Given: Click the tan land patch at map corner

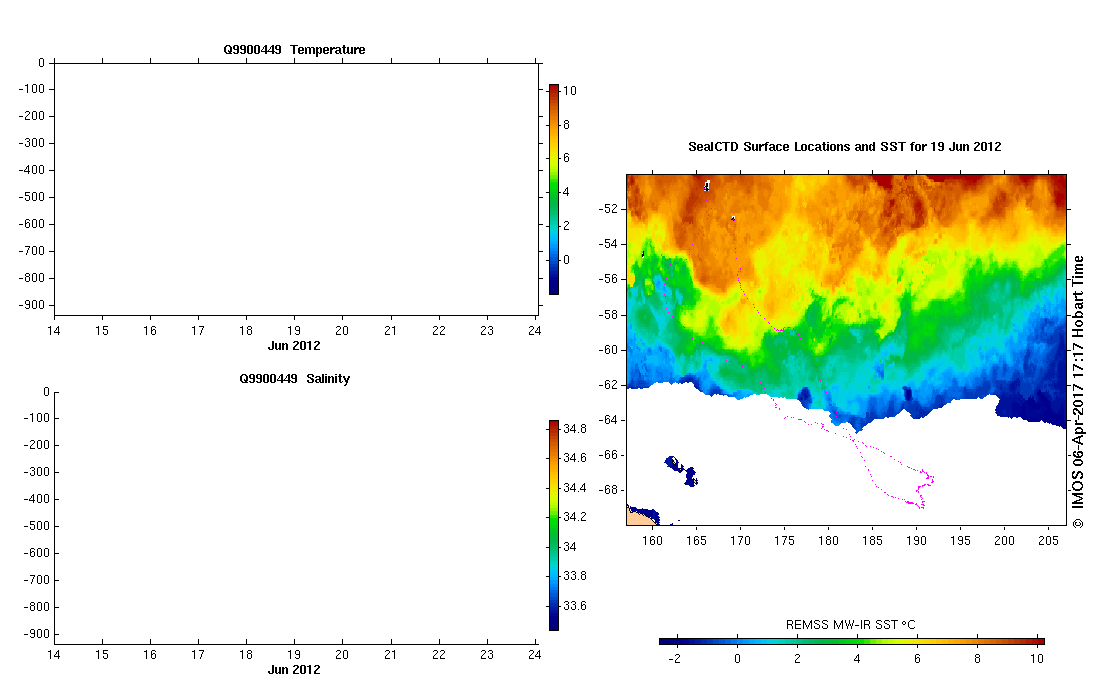Looking at the screenshot, I should click(639, 519).
